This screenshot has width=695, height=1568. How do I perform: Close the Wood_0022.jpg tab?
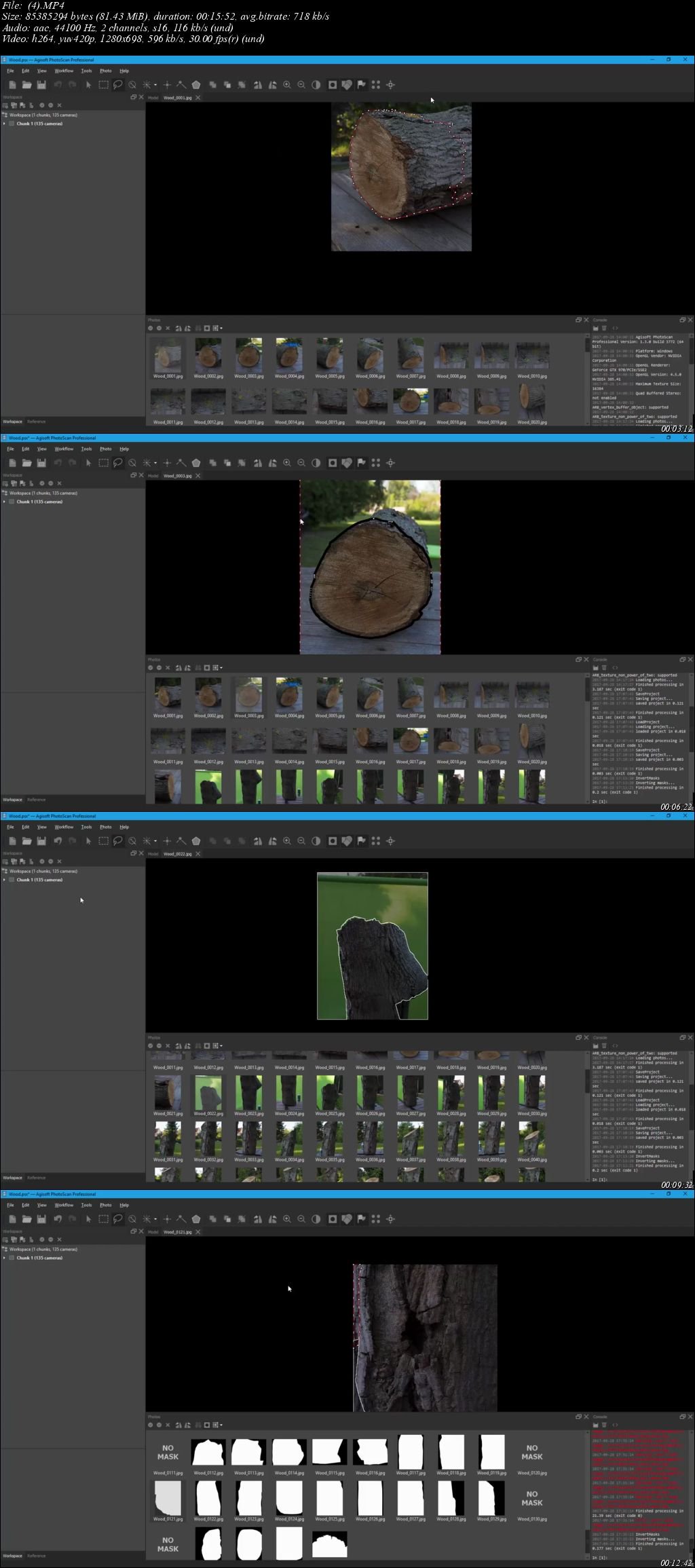point(198,854)
